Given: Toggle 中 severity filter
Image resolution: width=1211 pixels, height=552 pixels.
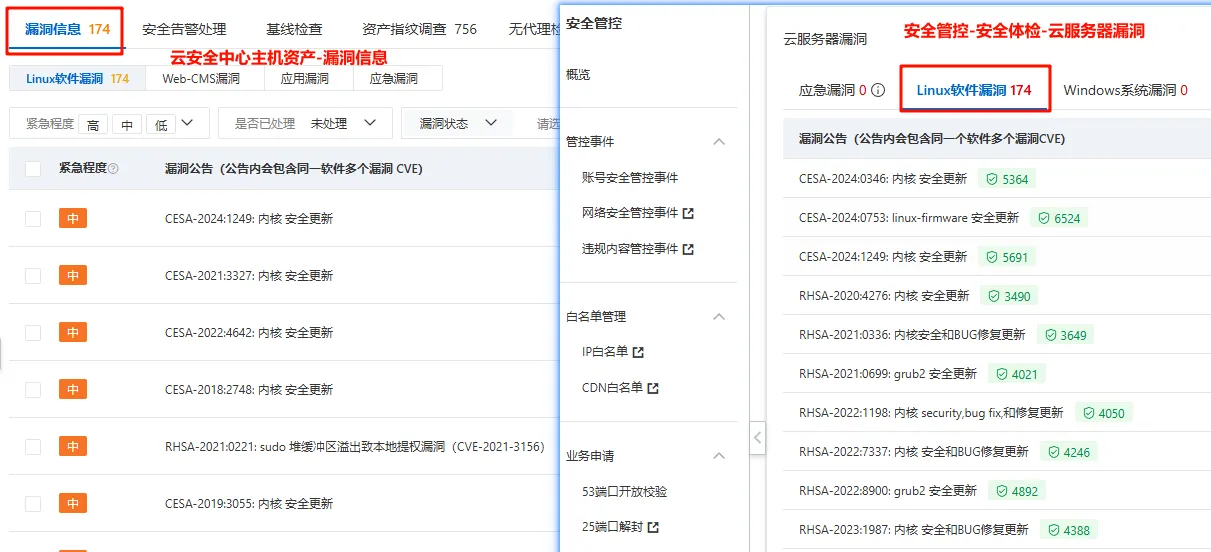Looking at the screenshot, I should [x=127, y=124].
